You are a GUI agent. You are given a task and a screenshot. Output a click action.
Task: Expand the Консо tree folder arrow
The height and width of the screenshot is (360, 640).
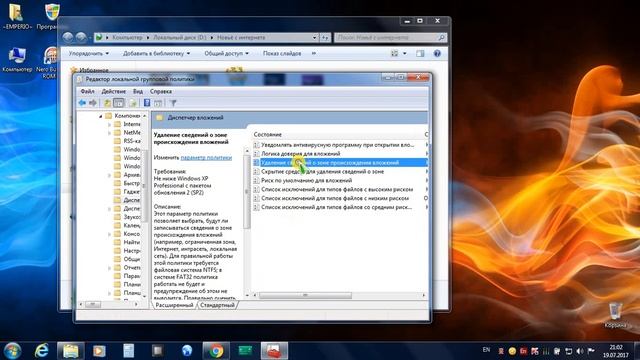[x=109, y=234]
